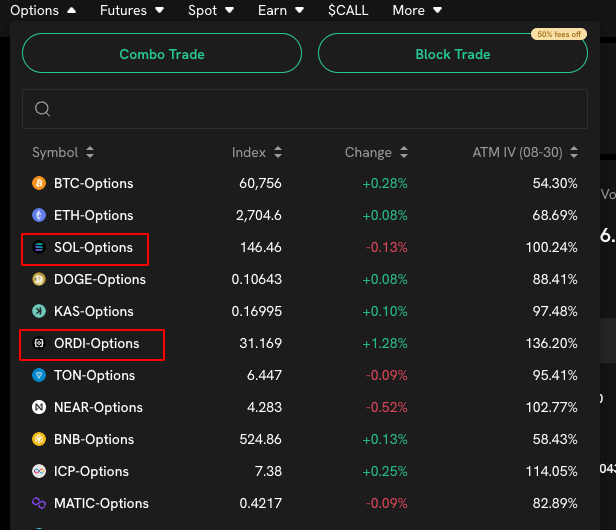Open the $CALL menu item
The width and height of the screenshot is (616, 530).
pos(348,11)
